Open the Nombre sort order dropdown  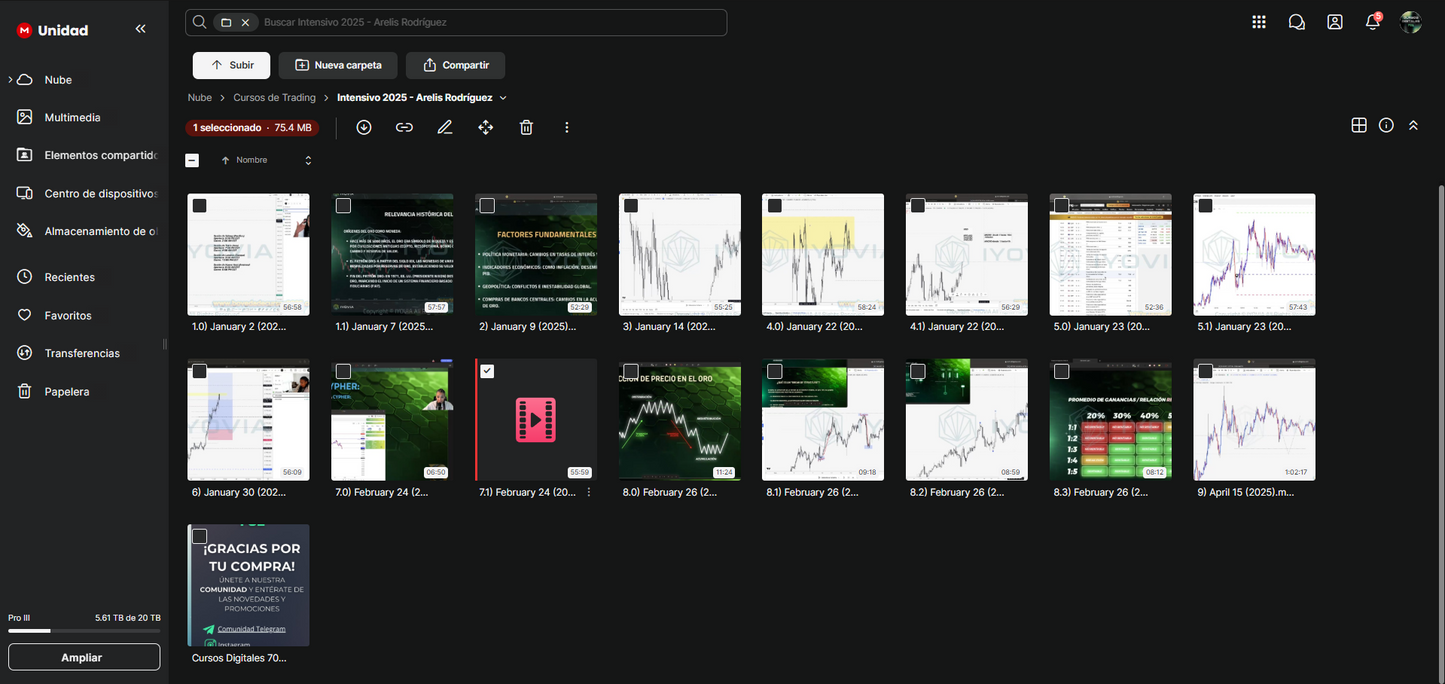pos(308,160)
